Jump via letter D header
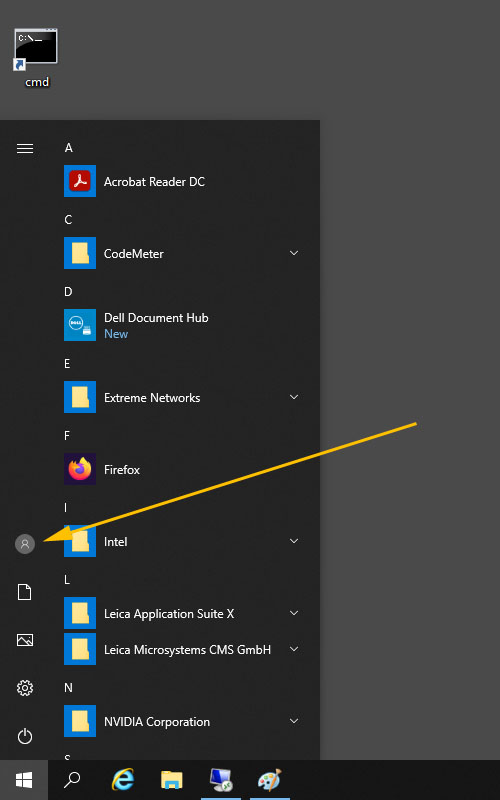This screenshot has width=500, height=800. pyautogui.click(x=68, y=292)
